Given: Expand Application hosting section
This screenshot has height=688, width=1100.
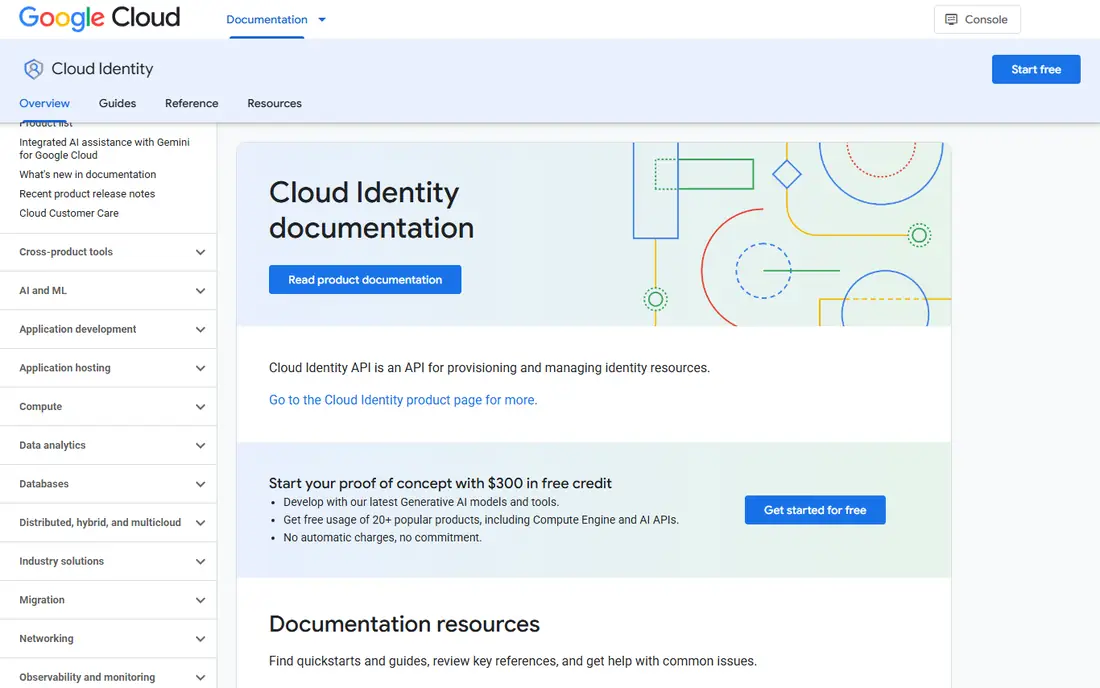Looking at the screenshot, I should point(108,367).
